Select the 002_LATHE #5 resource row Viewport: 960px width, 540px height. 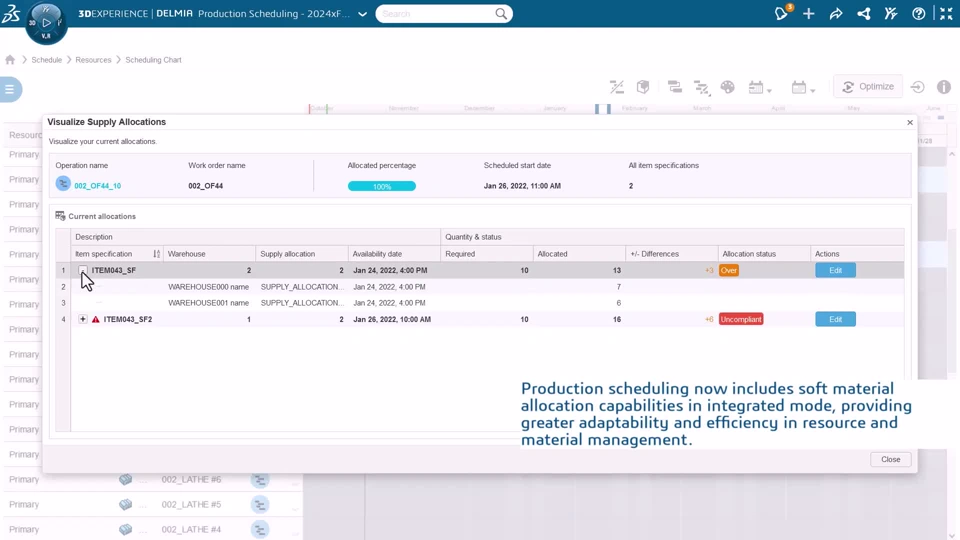click(x=153, y=504)
